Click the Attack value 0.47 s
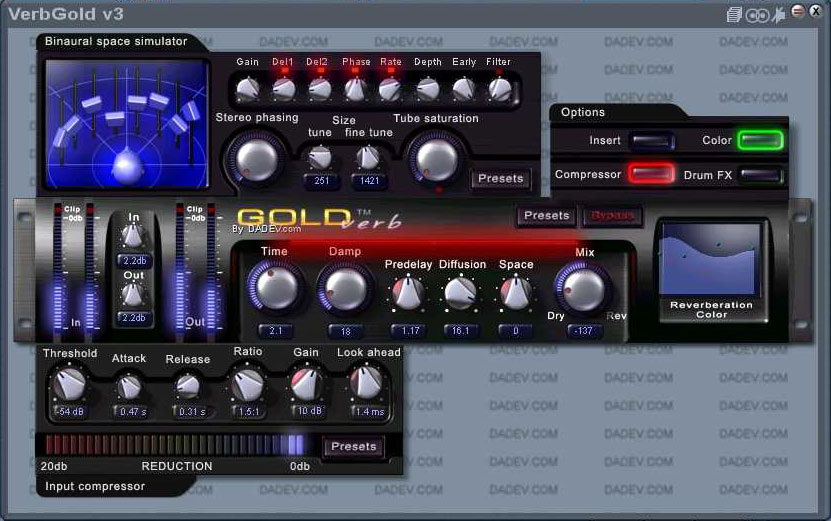 132,411
